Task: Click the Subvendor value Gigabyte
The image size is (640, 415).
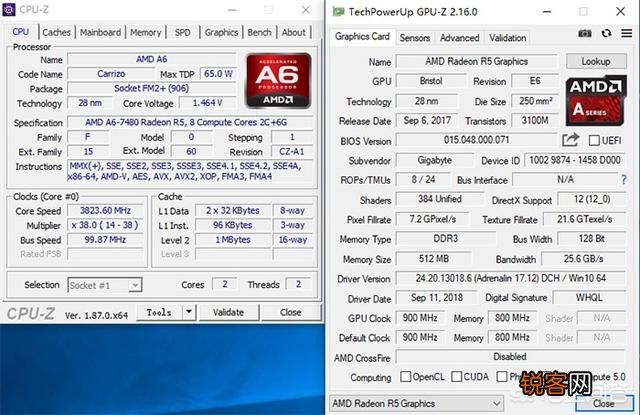Action: tap(435, 160)
